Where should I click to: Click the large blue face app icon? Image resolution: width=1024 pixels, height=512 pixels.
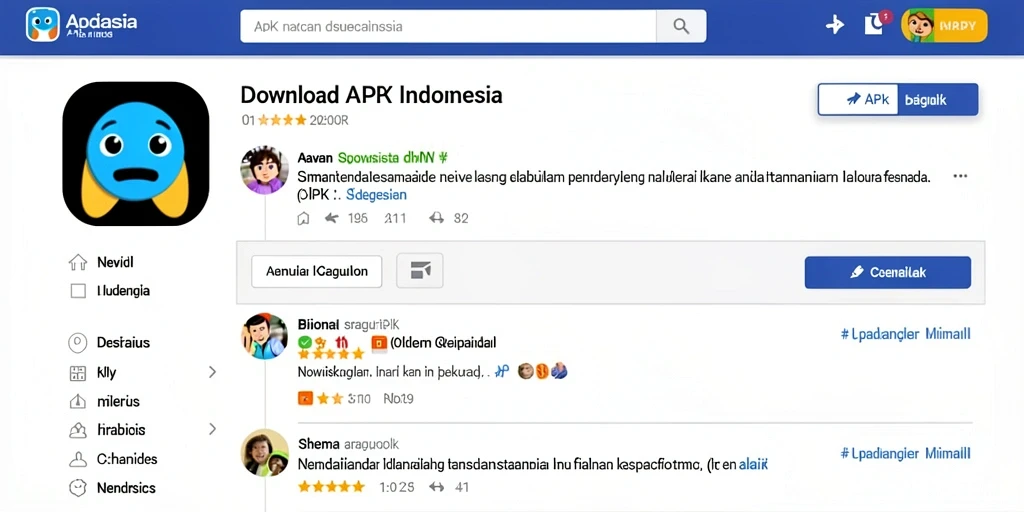click(x=136, y=153)
